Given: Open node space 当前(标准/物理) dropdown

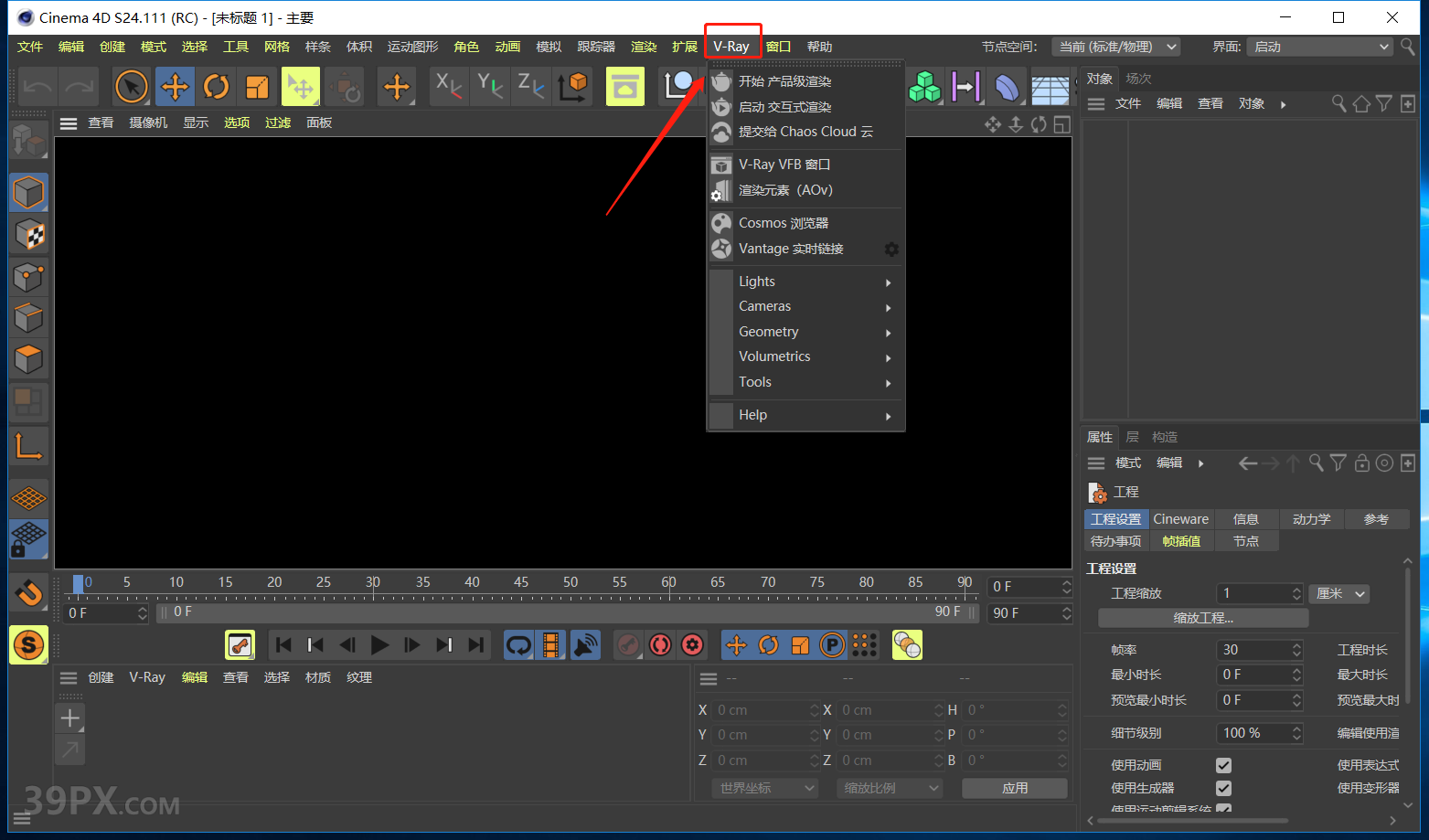Looking at the screenshot, I should (1115, 47).
